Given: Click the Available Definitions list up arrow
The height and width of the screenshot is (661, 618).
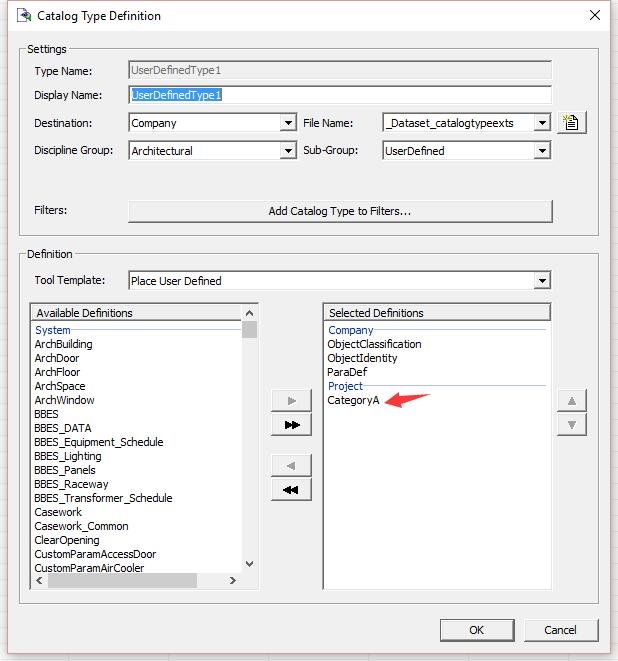Looking at the screenshot, I should coord(250,313).
